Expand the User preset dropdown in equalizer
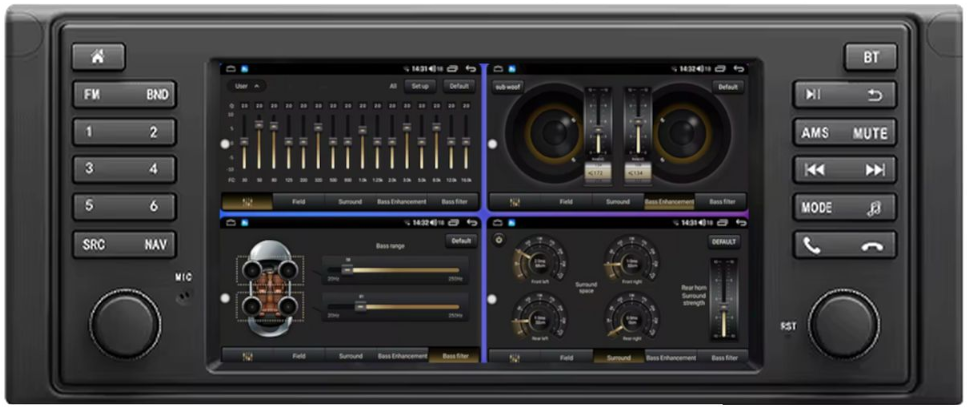The image size is (968, 409). [x=245, y=86]
